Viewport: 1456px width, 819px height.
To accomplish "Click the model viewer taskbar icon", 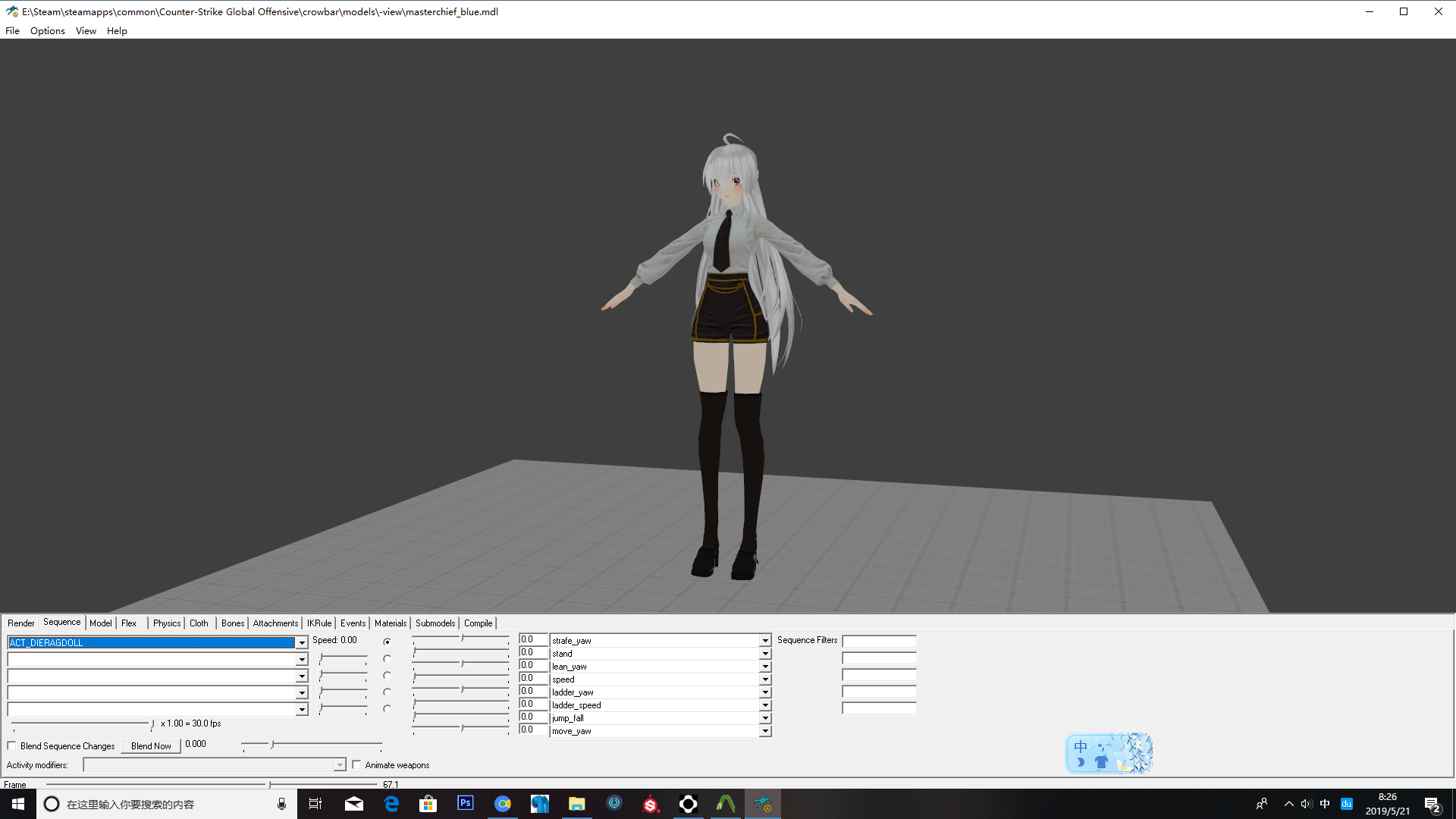I will click(x=763, y=804).
